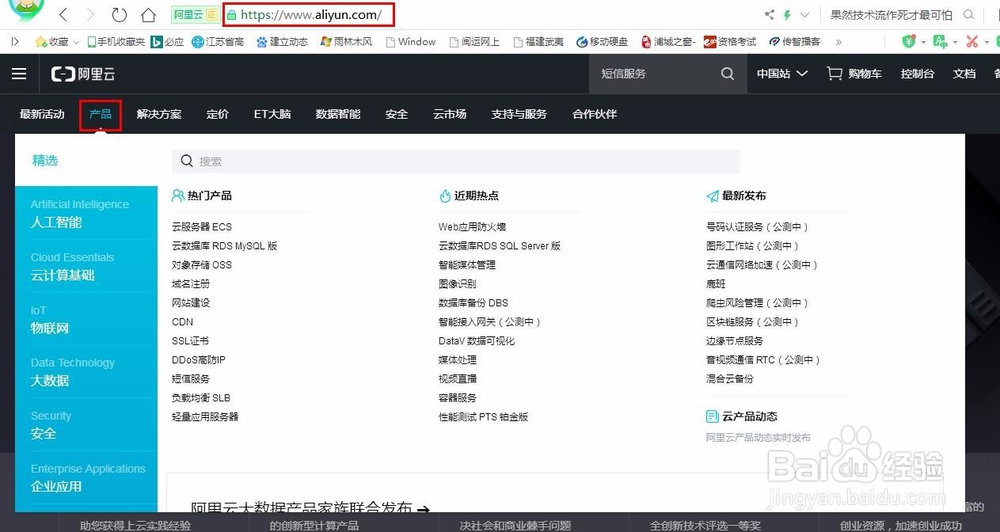1000x532 pixels.
Task: Click the green lightning speed-mode icon
Action: [x=787, y=15]
